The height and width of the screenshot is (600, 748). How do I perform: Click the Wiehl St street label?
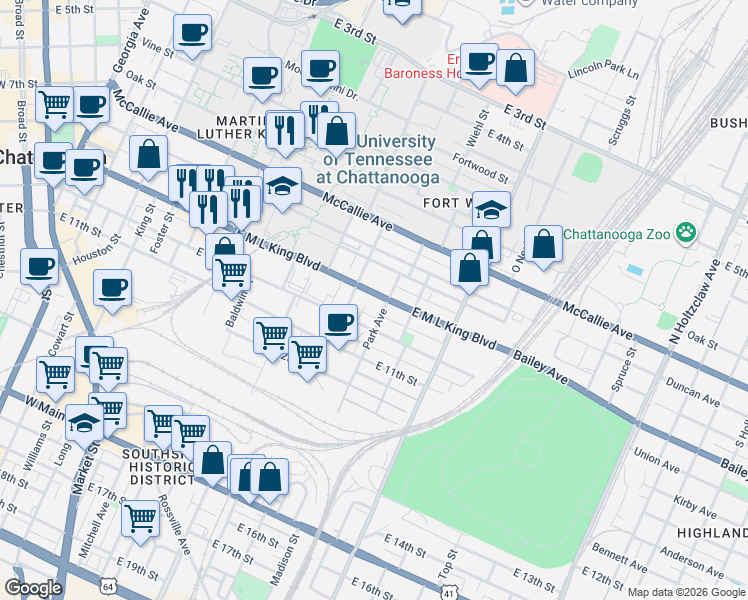(478, 129)
